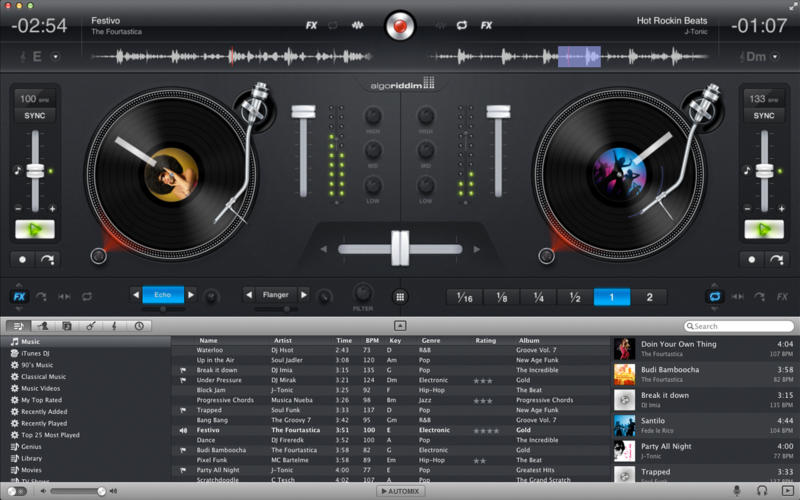800x500 pixels.
Task: Select the 1/4 loop length
Action: click(x=538, y=297)
